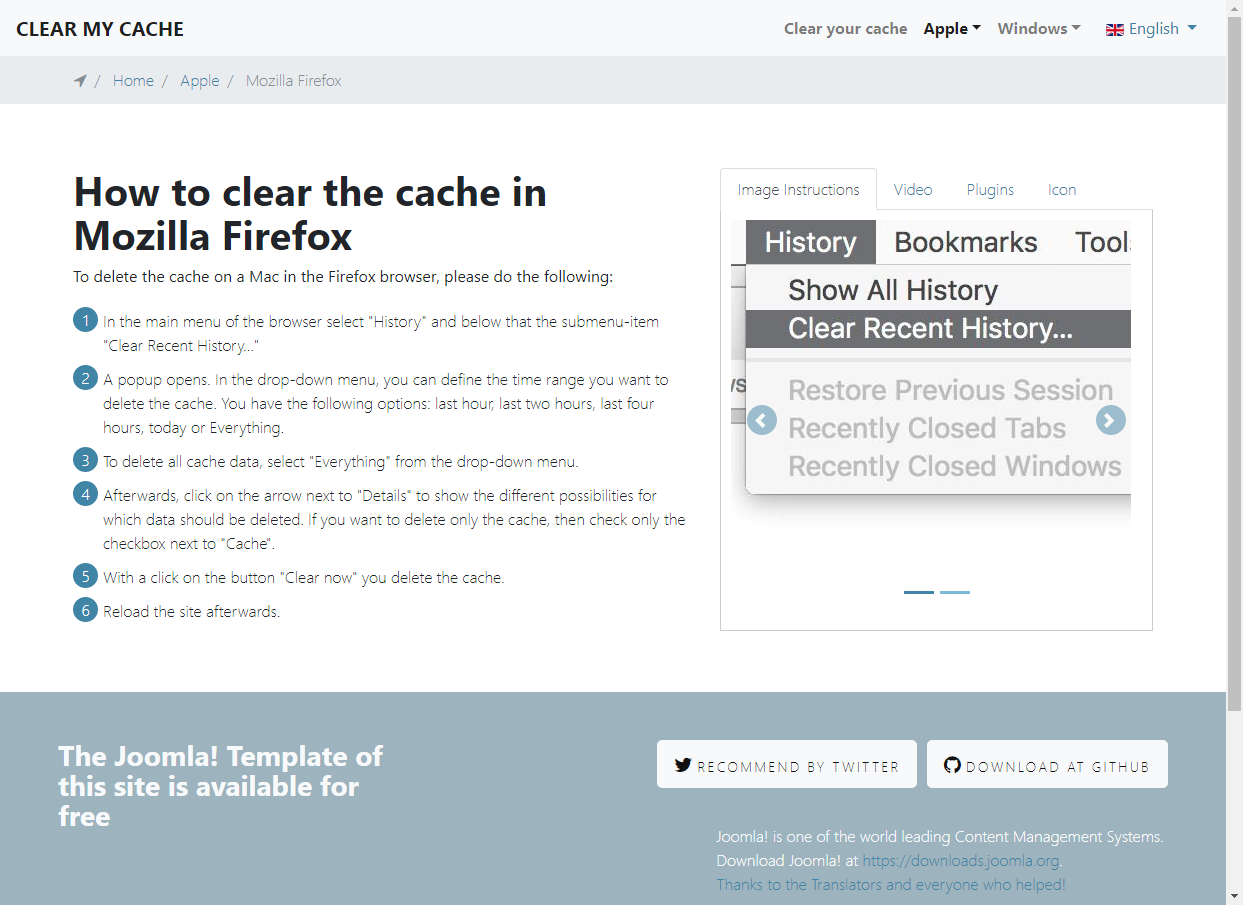Viewport: 1243px width, 905px height.
Task: Click 'Reload the site afterwards.' step text
Action: pos(192,612)
